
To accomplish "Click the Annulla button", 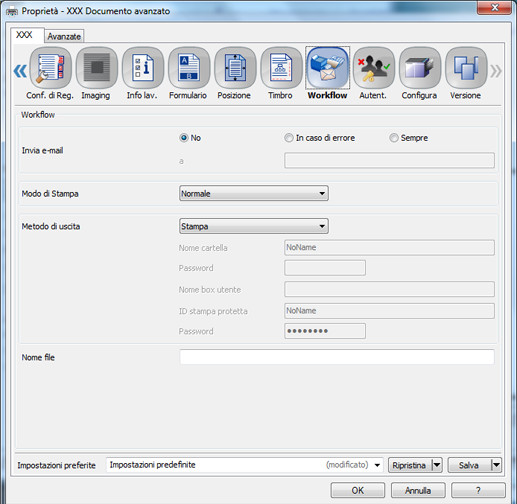I will coord(418,490).
